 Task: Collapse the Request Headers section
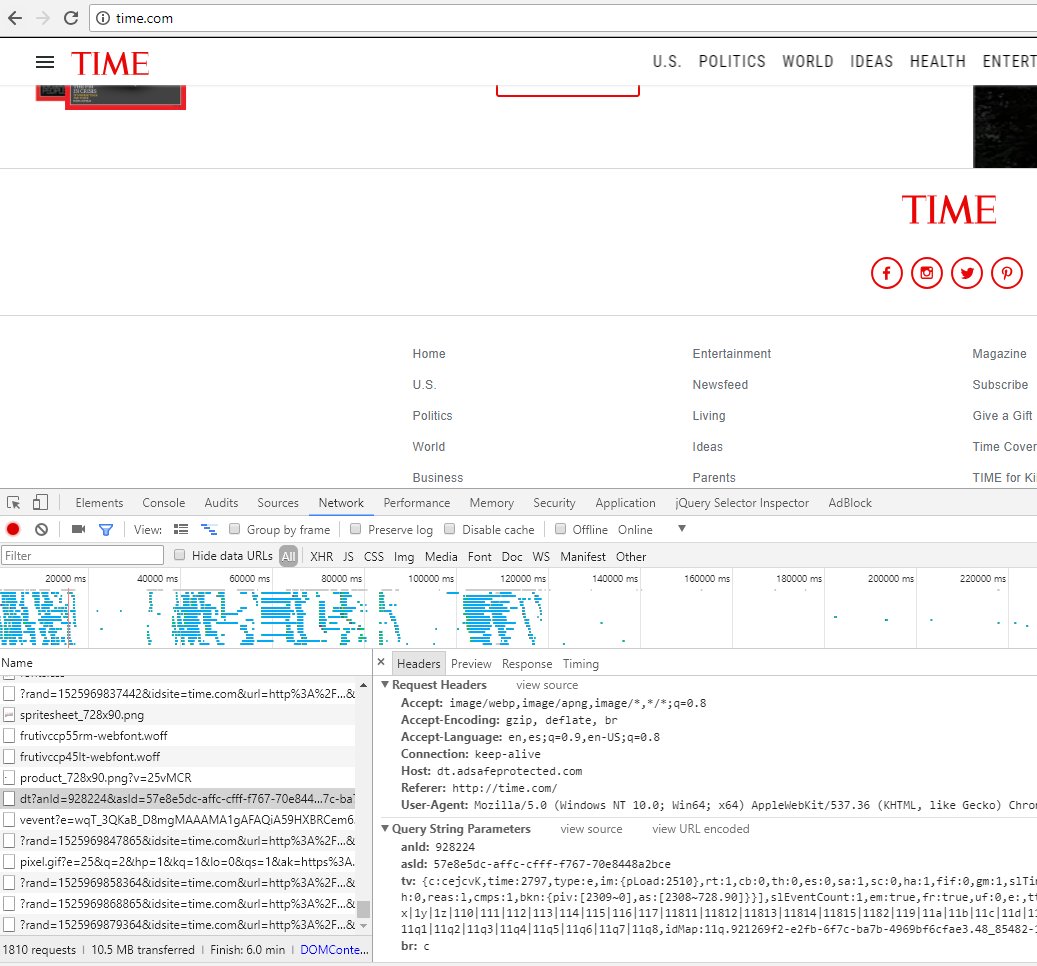[x=385, y=685]
